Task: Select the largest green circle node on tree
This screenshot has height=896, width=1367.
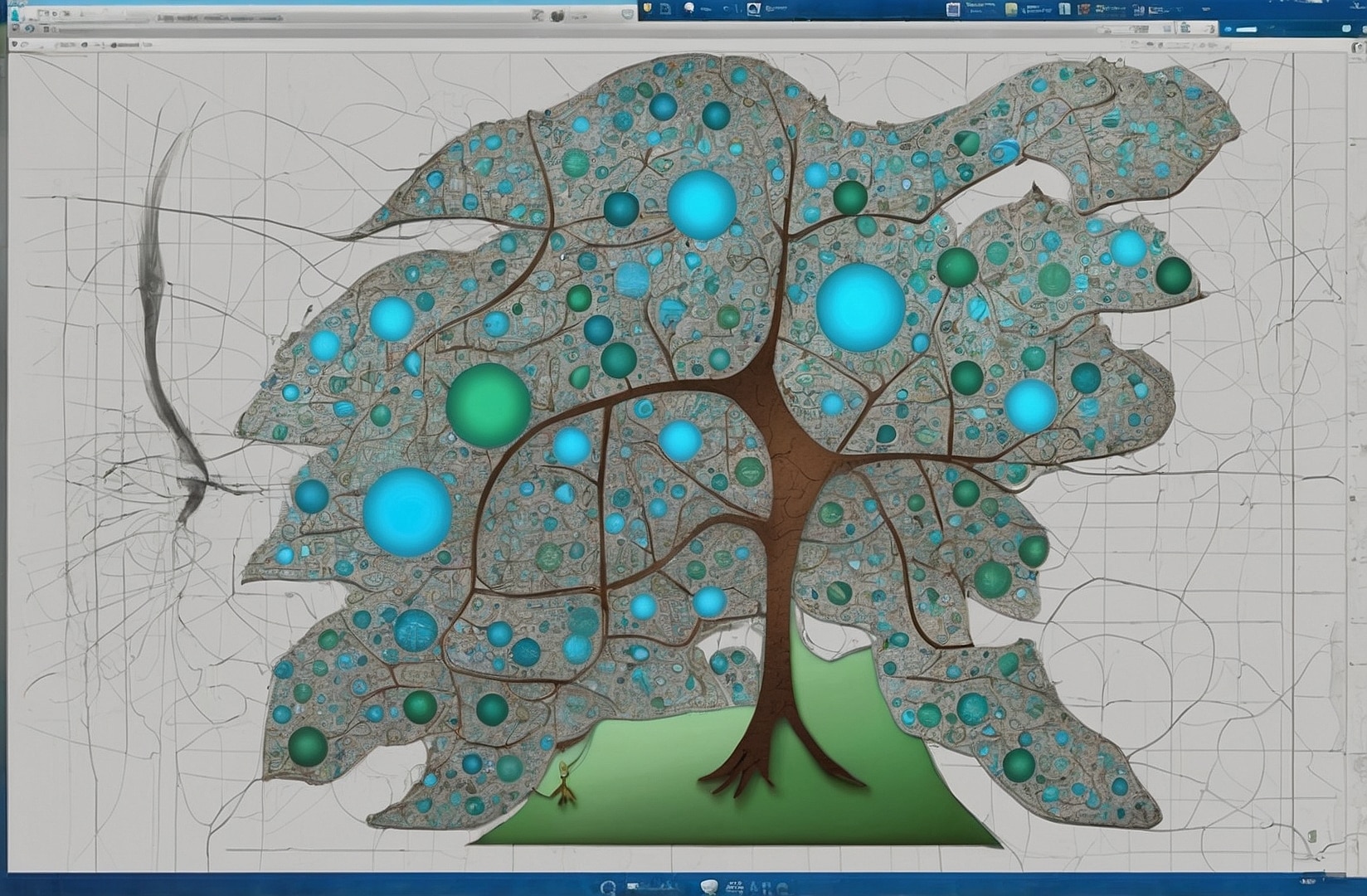Action: click(488, 402)
